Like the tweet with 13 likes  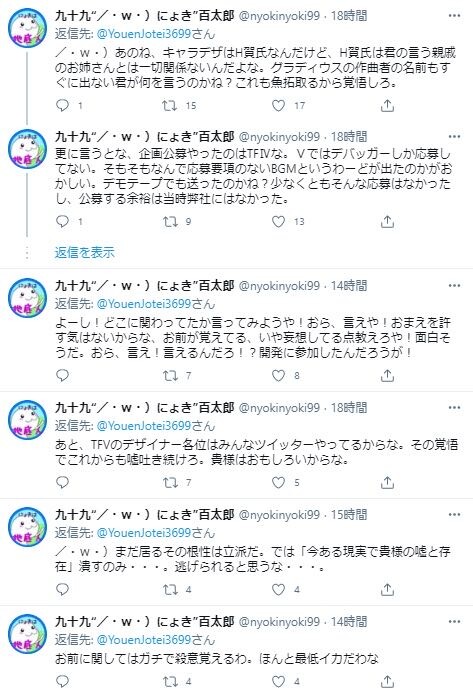(278, 221)
